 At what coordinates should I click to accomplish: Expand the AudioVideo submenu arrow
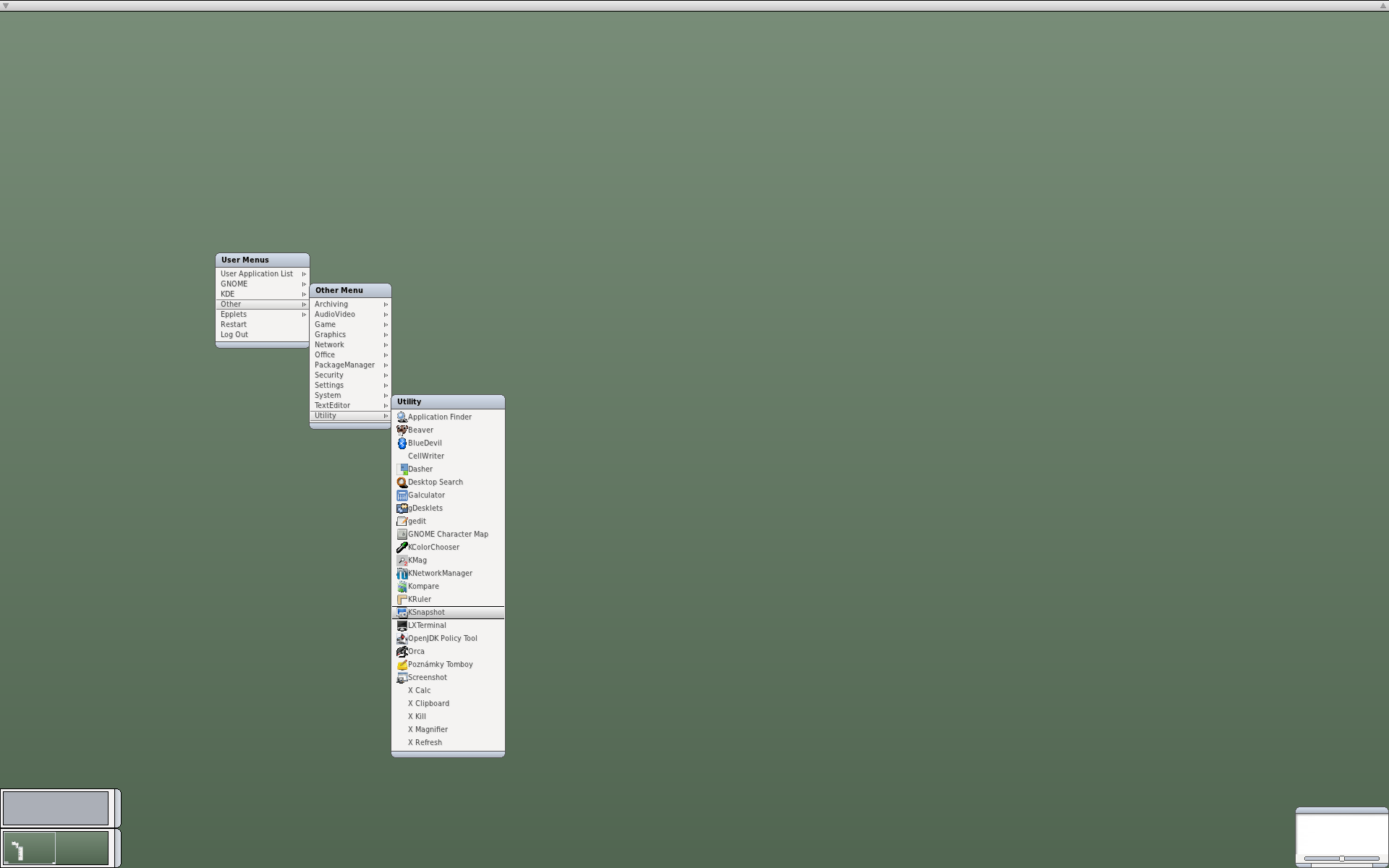pos(386,315)
